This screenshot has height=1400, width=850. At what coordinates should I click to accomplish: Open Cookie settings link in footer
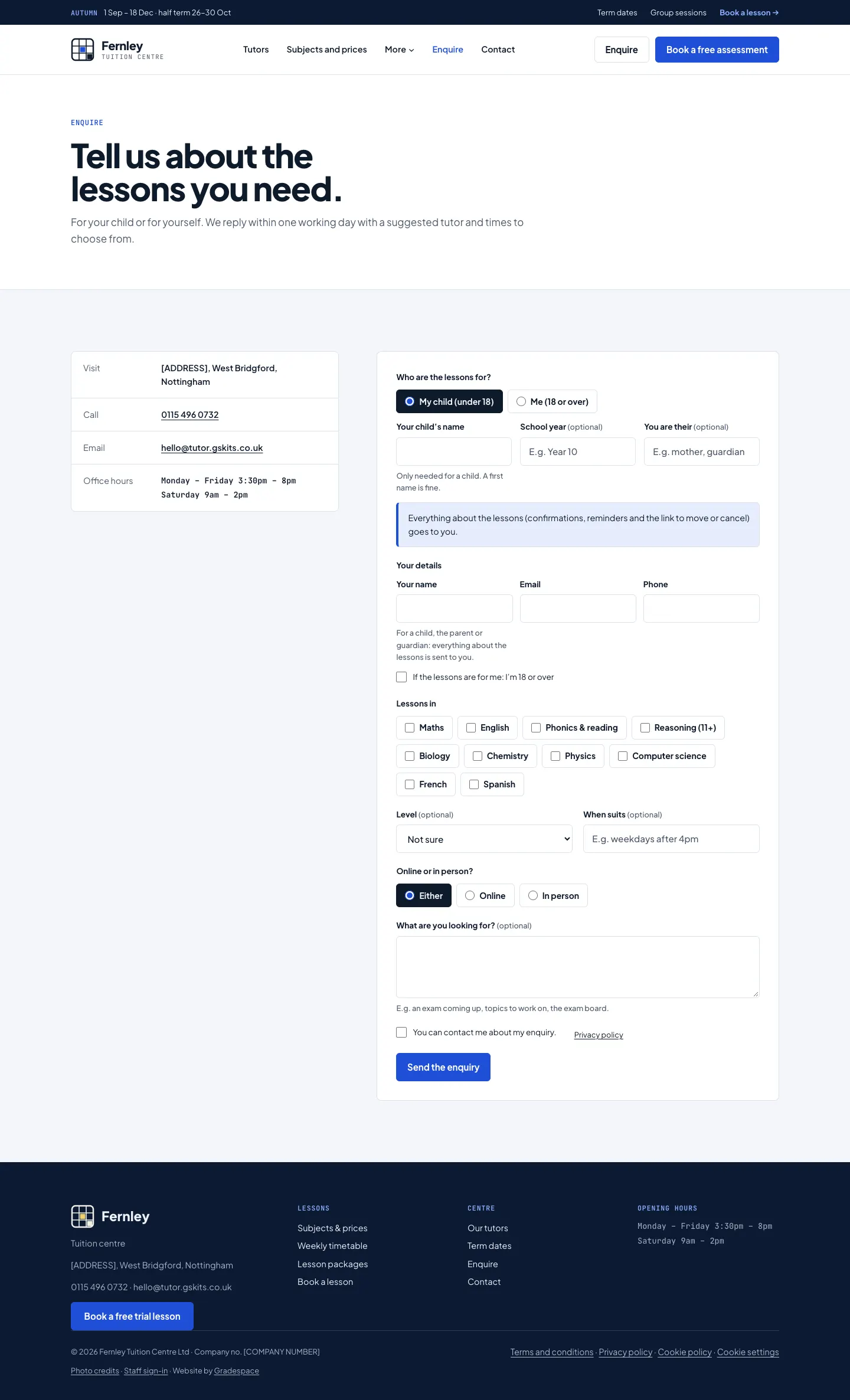click(x=748, y=1352)
